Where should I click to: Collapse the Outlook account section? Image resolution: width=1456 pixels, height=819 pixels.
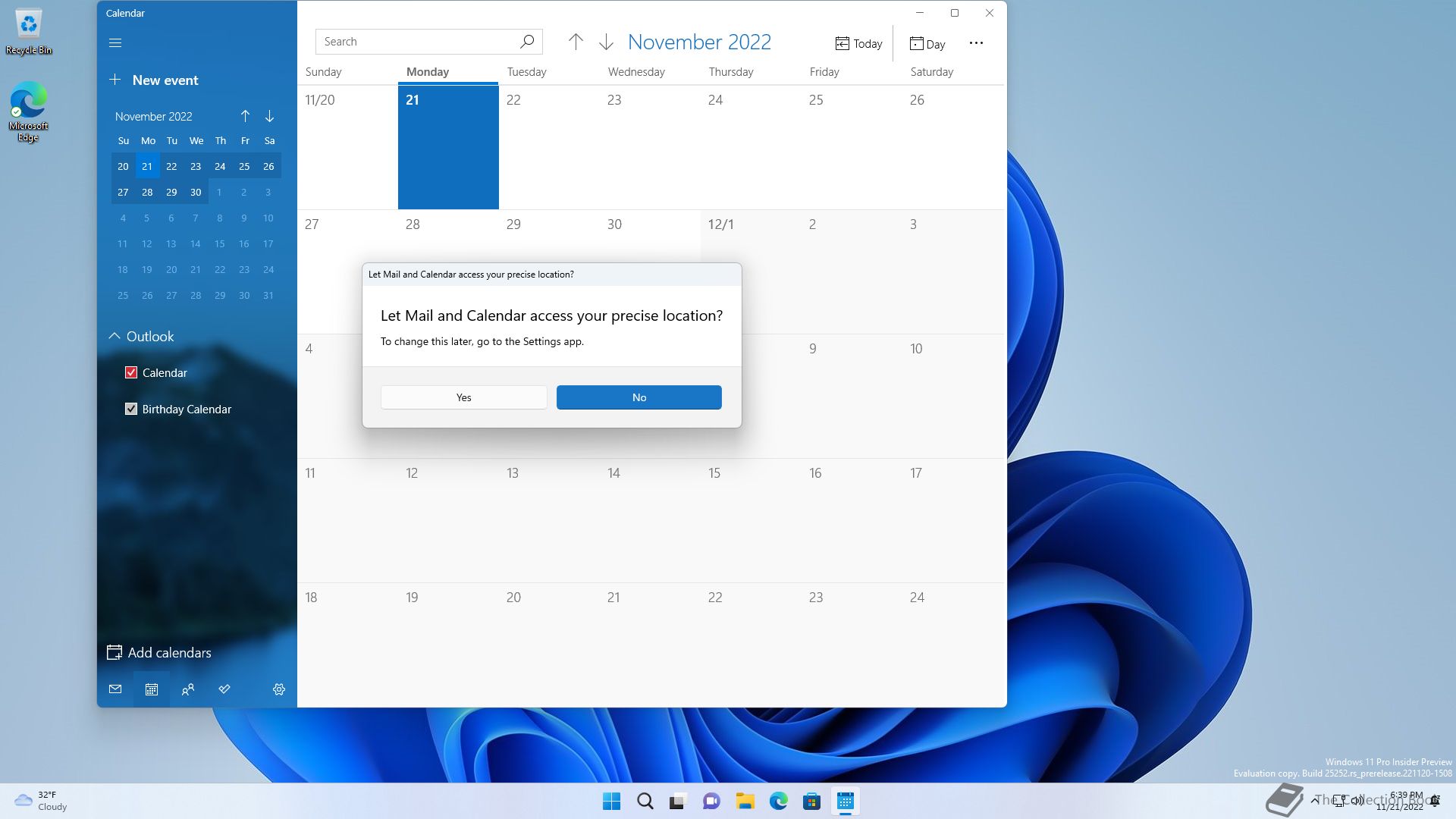click(115, 336)
